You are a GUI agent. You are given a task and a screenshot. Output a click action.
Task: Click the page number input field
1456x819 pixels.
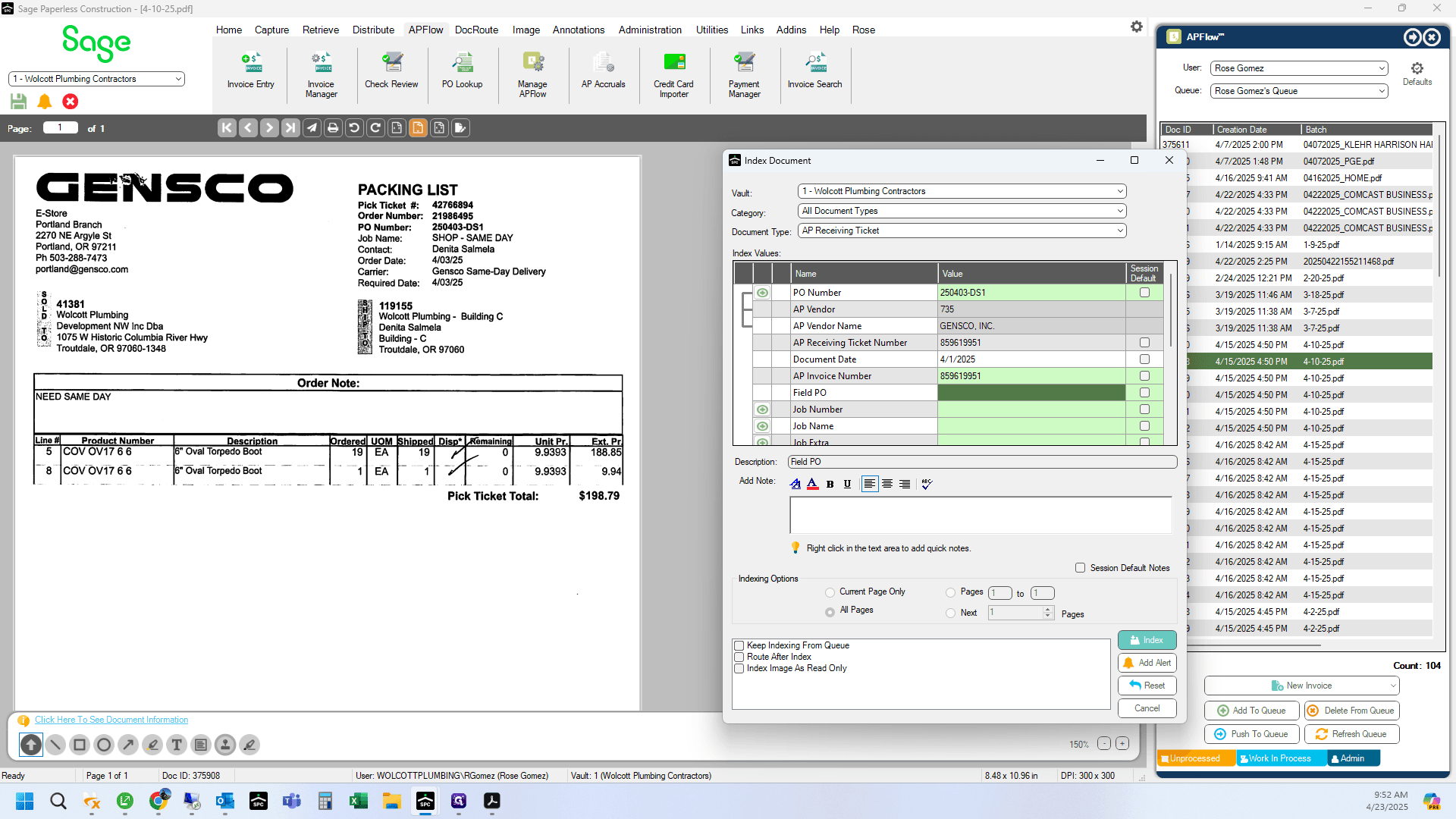pyautogui.click(x=61, y=127)
